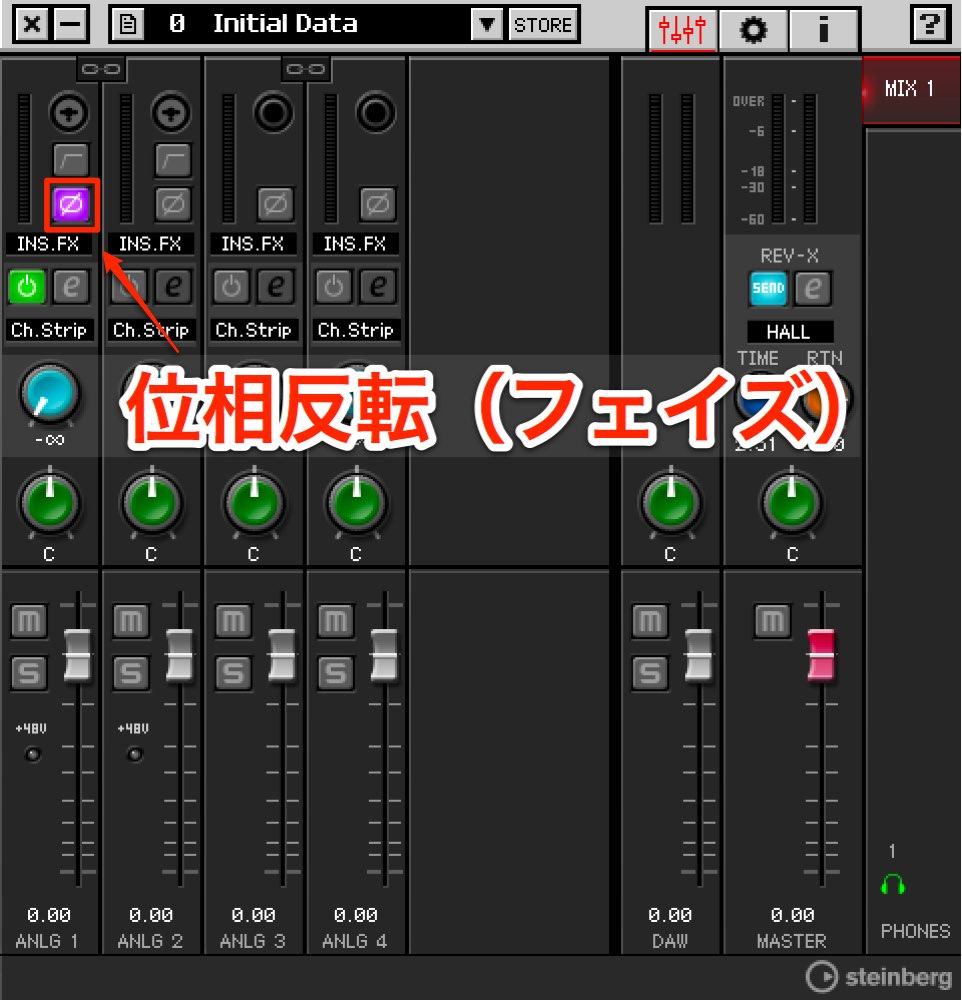Turn on effect power on ANLG 4
Screen dimensions: 962x1000
(334, 286)
